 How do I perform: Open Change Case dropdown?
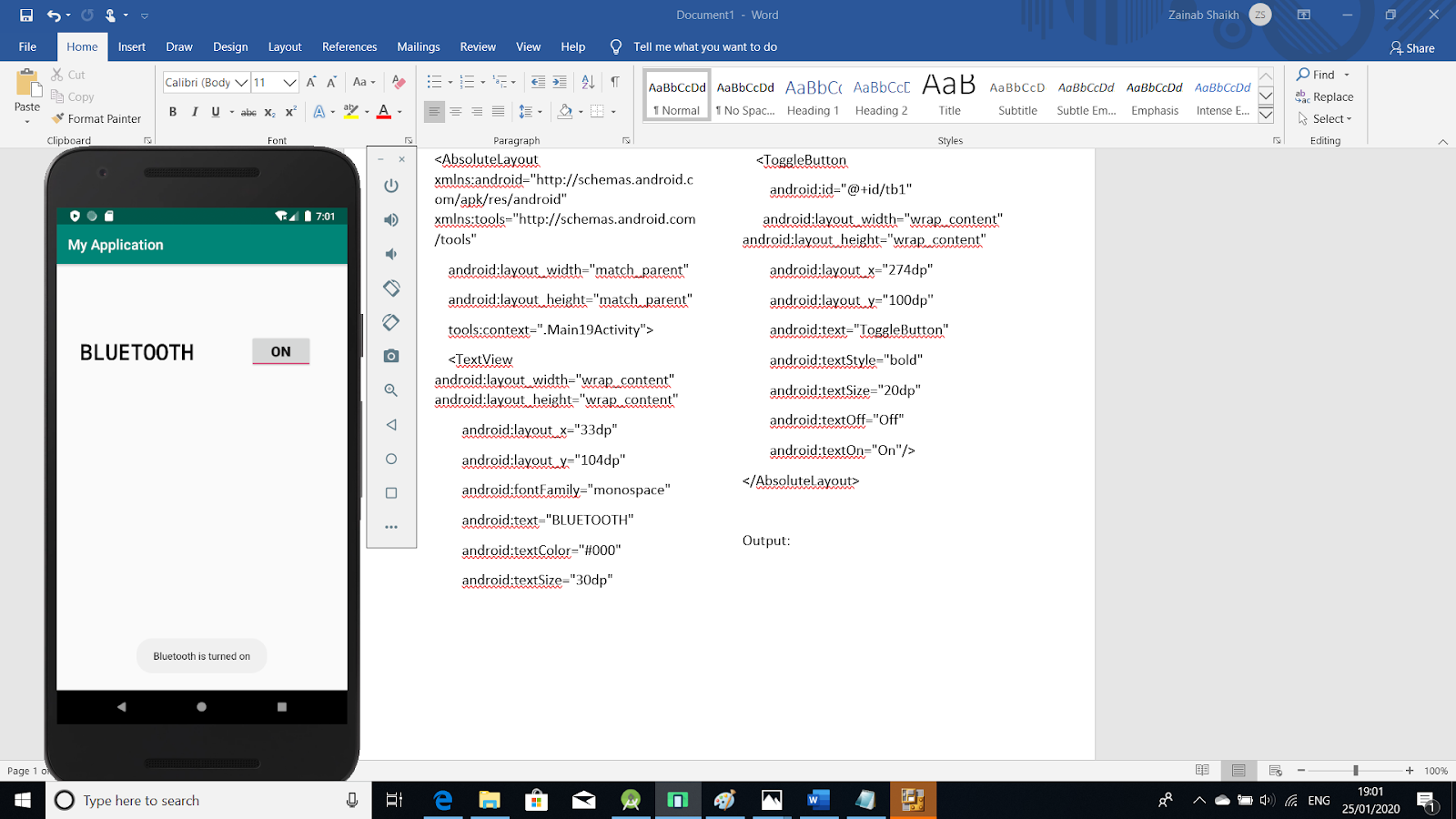(364, 82)
